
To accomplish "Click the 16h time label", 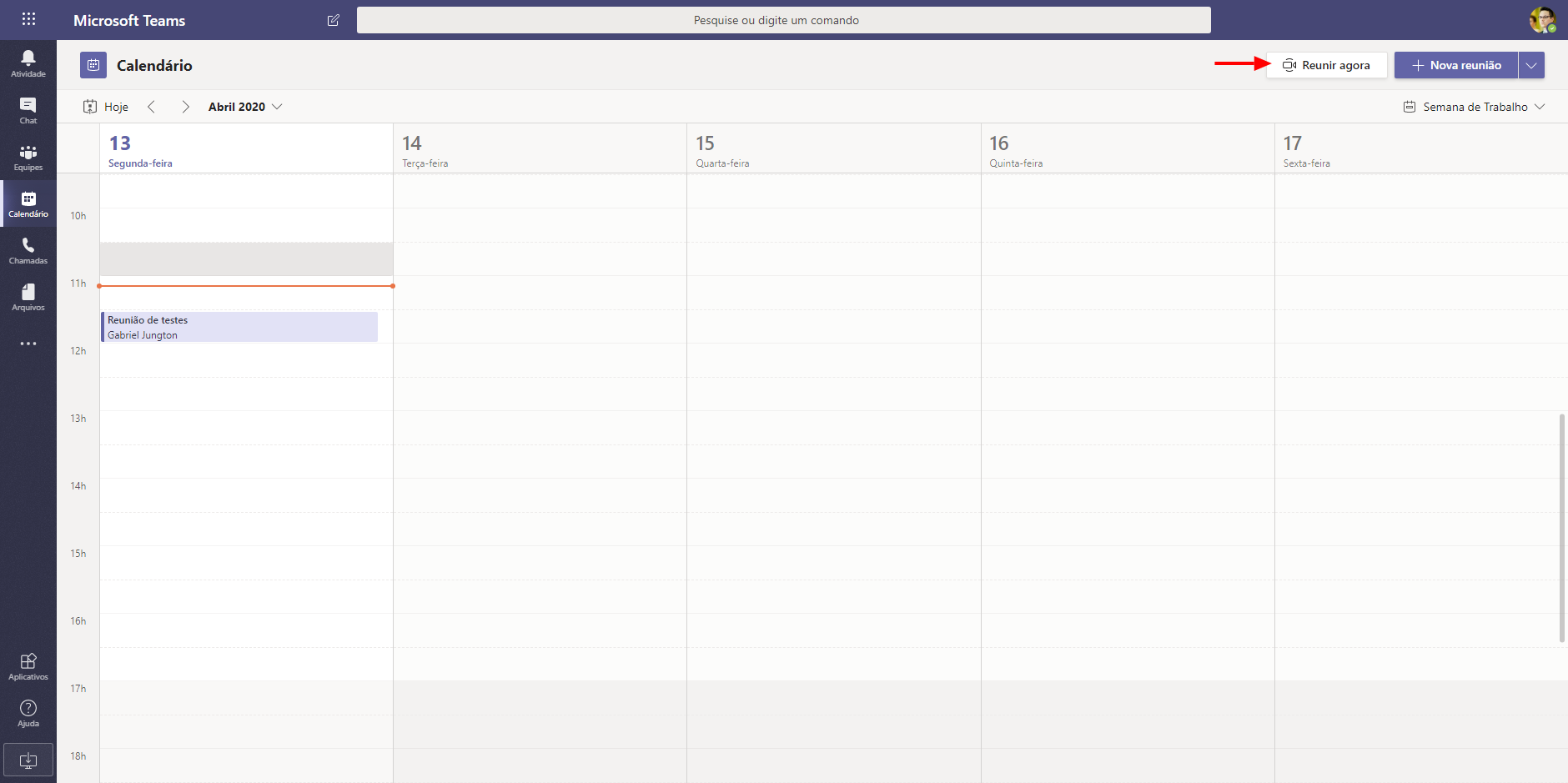I will [78, 621].
